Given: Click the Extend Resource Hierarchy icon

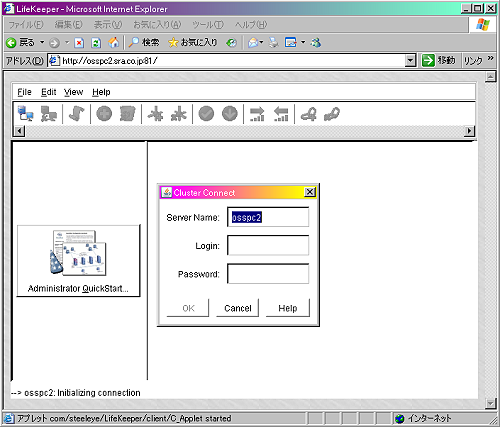Looking at the screenshot, I should click(x=257, y=114).
